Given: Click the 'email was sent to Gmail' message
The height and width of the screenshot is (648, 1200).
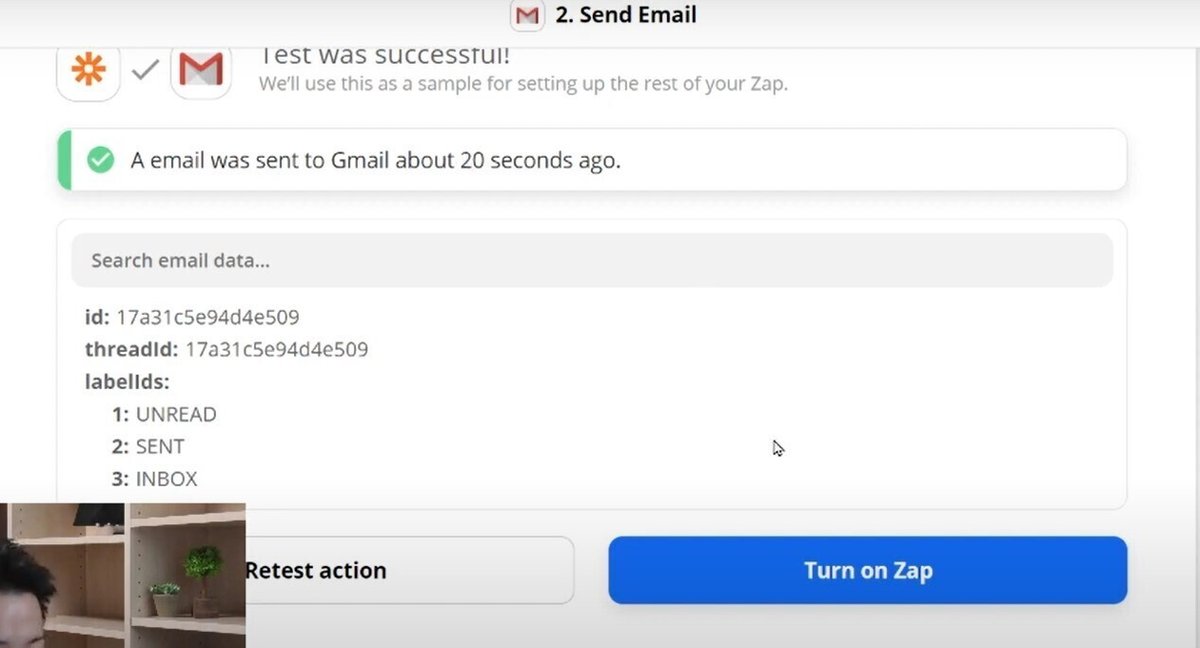Looking at the screenshot, I should click(375, 160).
